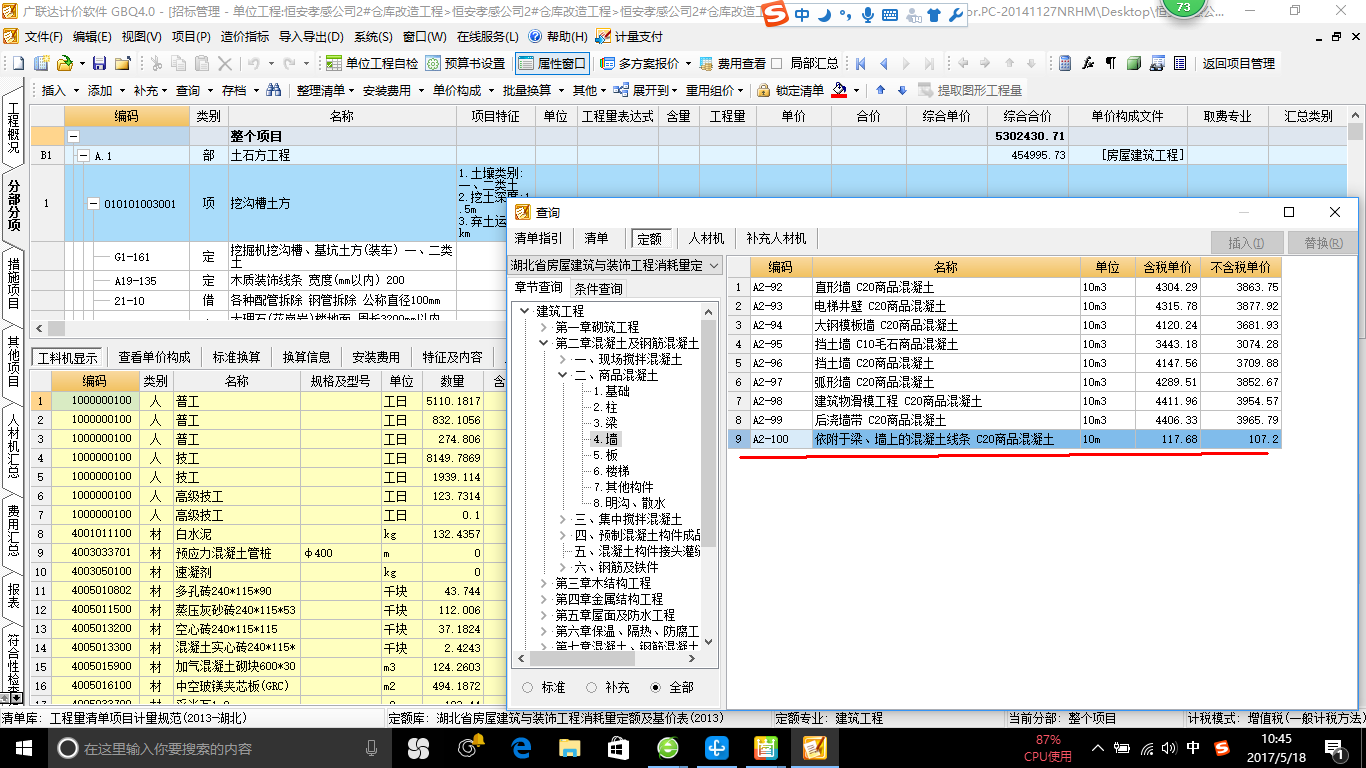Open the 措施项目 side tab
1366x768 pixels.
pos(14,284)
